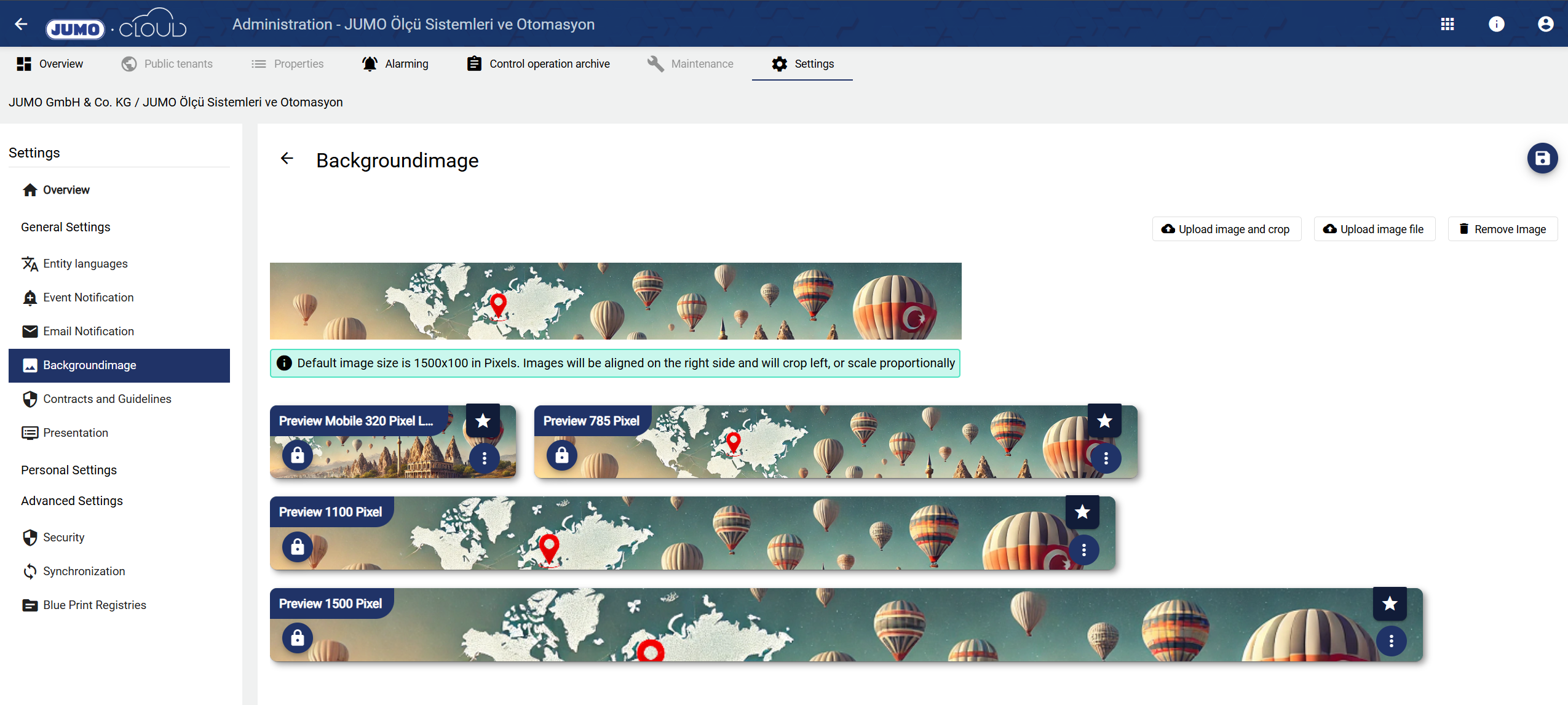Click the info icon in header
Viewport: 1568px width, 705px height.
pos(1496,24)
